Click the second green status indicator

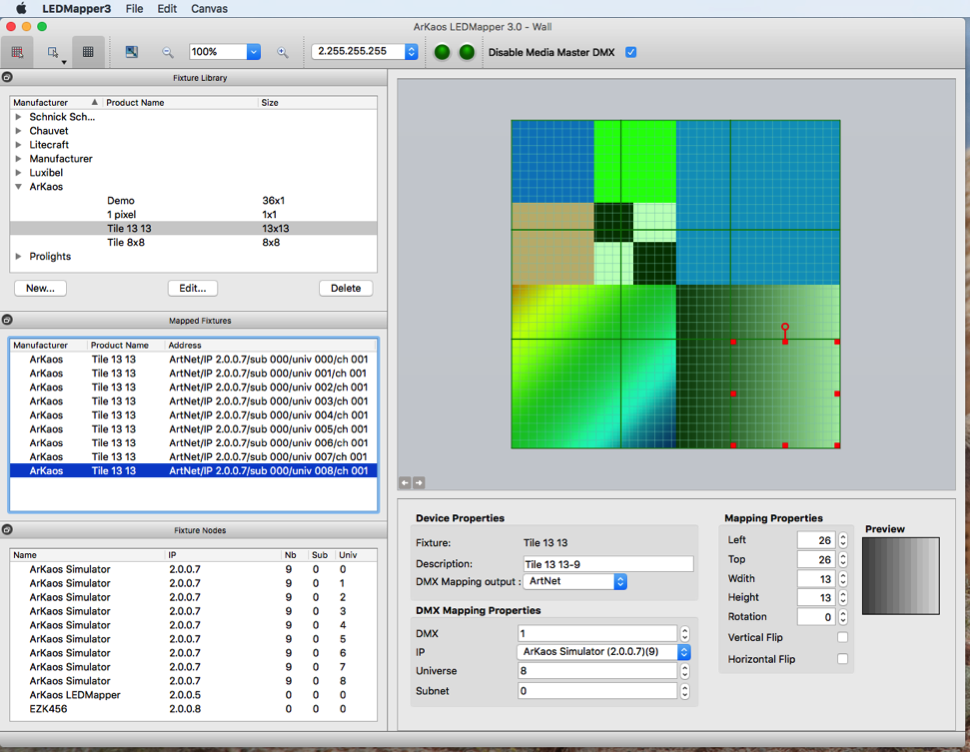(467, 52)
